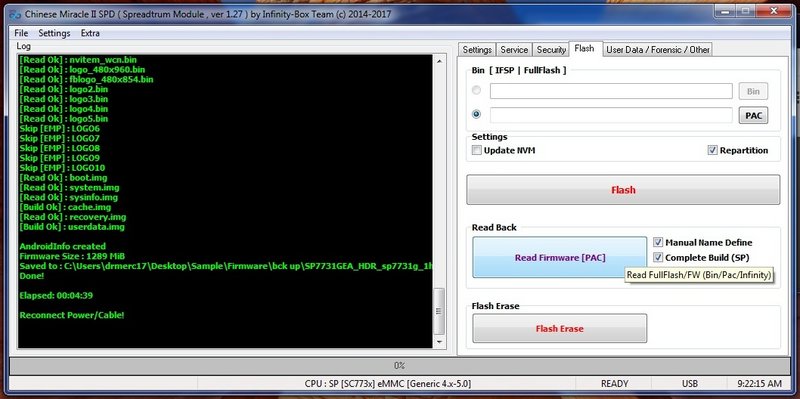Click the '[Read Ok] : system.img' log line
800x399 pixels.
69,187
